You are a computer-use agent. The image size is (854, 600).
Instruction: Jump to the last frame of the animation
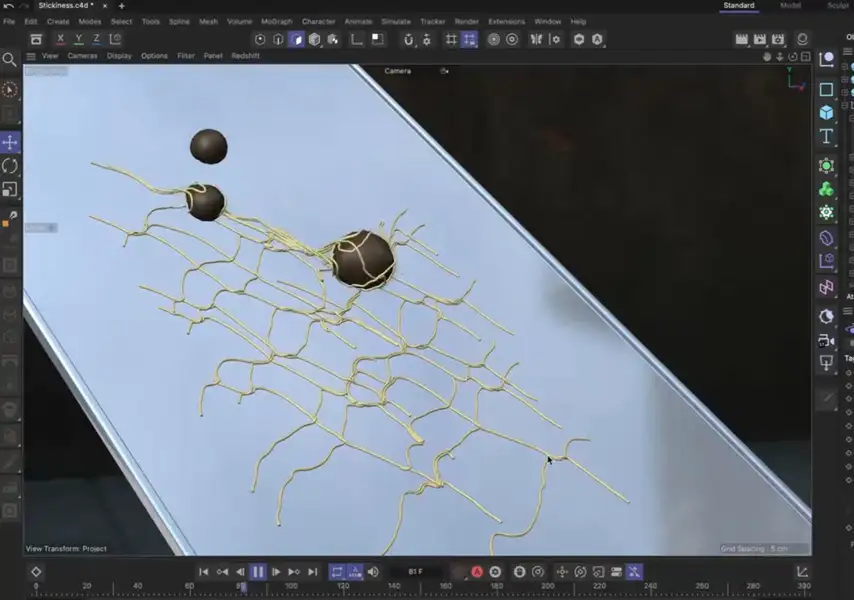pyautogui.click(x=313, y=572)
